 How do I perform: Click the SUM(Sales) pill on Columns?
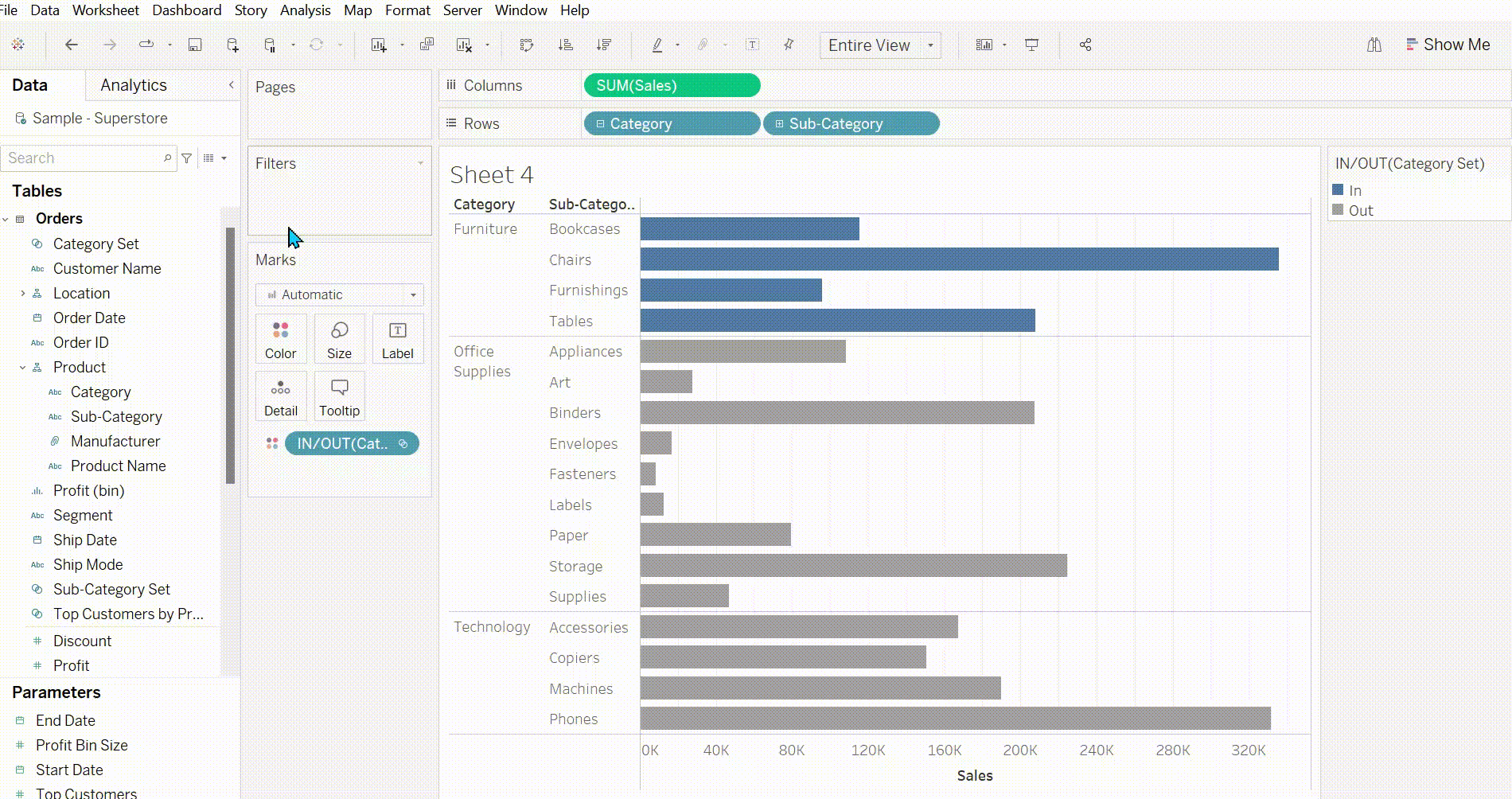(672, 85)
